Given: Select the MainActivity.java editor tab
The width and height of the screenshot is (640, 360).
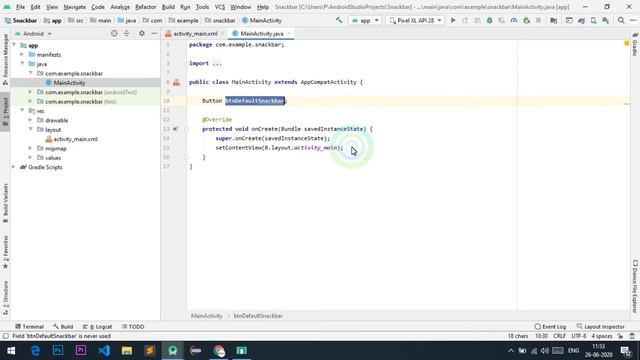Looking at the screenshot, I should pyautogui.click(x=260, y=33).
